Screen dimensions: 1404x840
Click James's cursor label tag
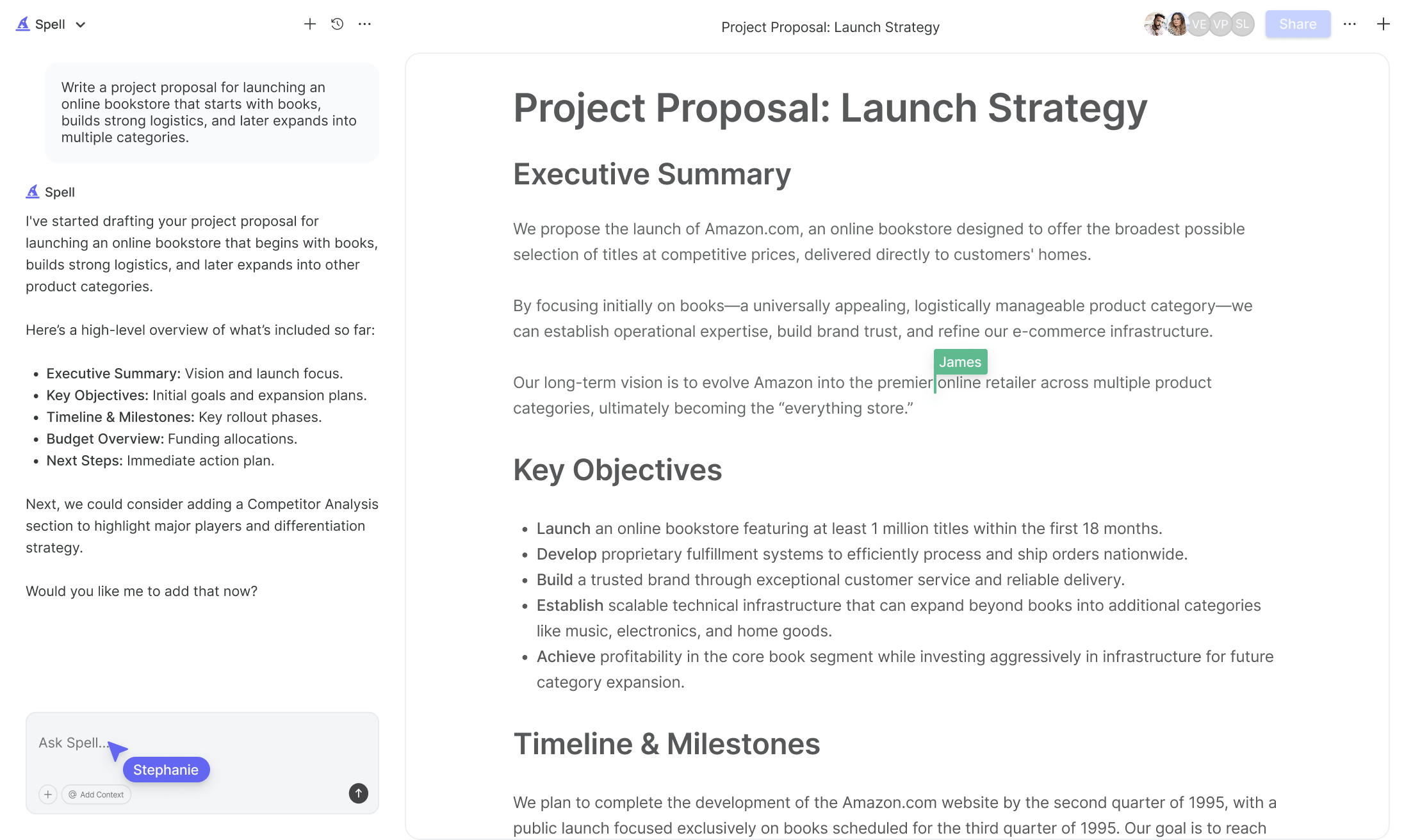960,362
